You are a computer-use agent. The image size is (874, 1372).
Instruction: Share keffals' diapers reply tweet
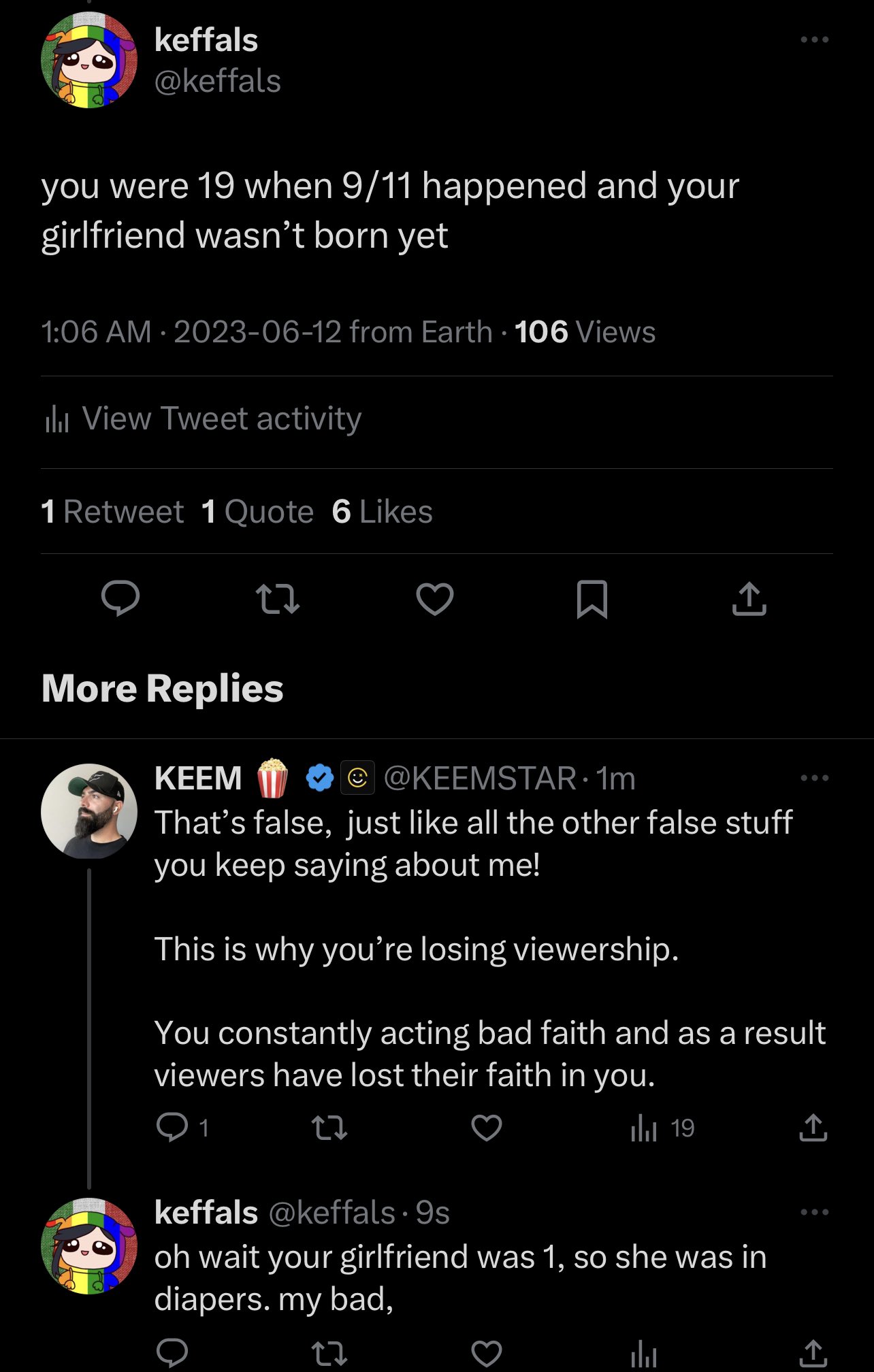[813, 1353]
